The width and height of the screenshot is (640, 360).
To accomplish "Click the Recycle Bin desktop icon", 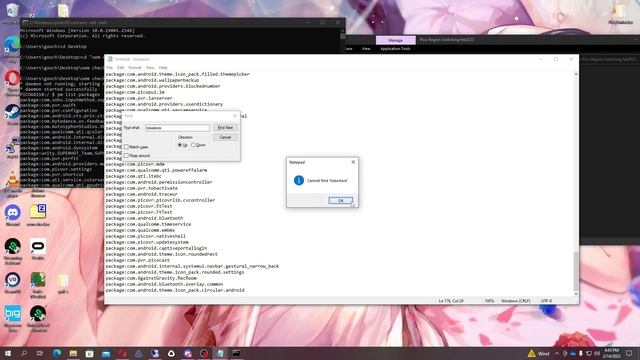I will pyautogui.click(x=12, y=11).
